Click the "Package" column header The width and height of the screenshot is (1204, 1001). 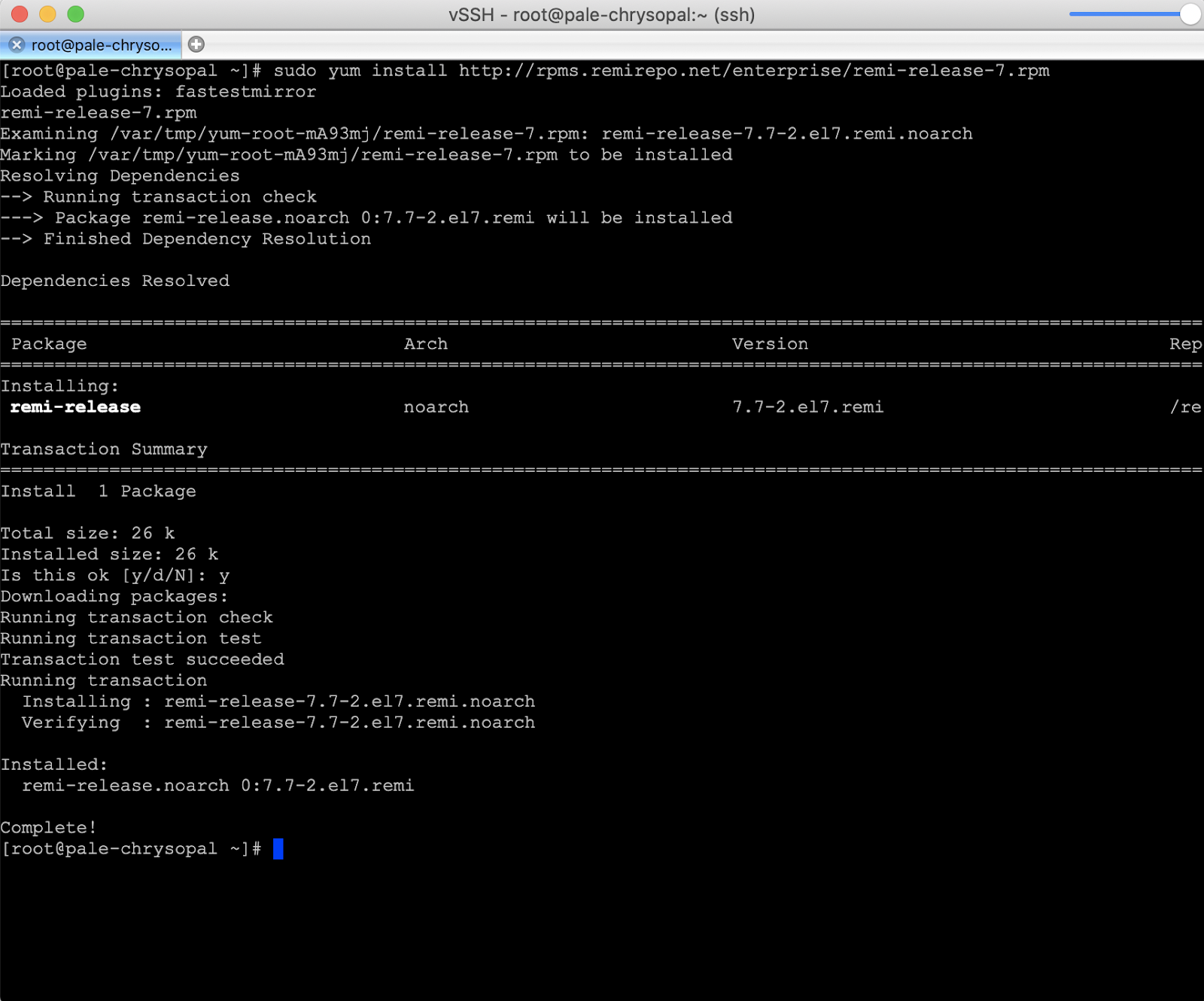click(49, 345)
